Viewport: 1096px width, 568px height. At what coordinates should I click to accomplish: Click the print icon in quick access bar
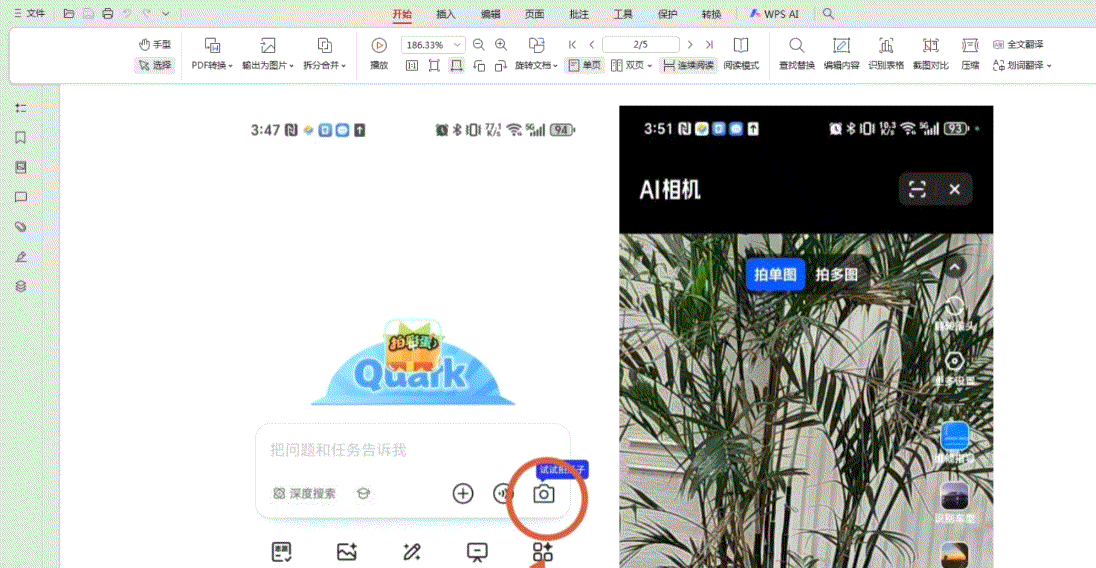click(108, 14)
